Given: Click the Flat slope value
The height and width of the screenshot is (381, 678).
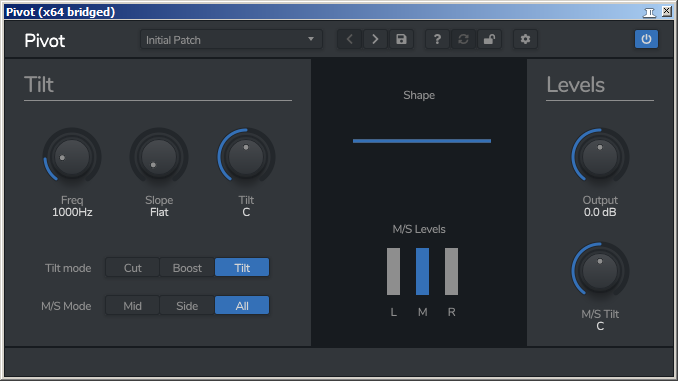Looking at the screenshot, I should 159,212.
